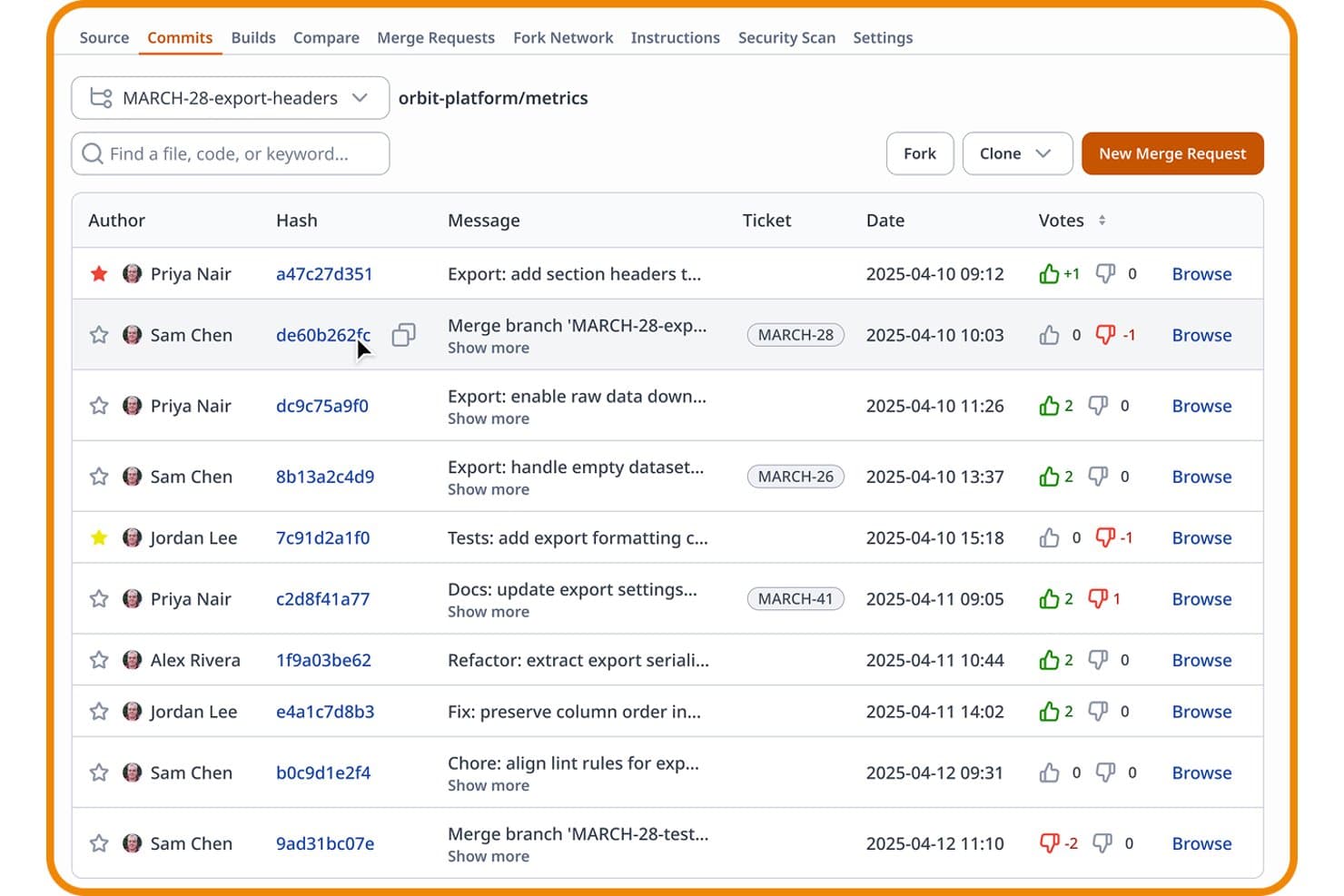The image size is (1344, 896).
Task: Switch to the Builds tab
Action: [x=253, y=37]
